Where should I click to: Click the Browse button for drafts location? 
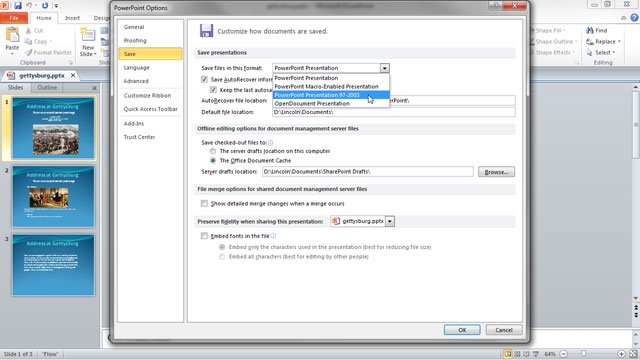point(496,172)
